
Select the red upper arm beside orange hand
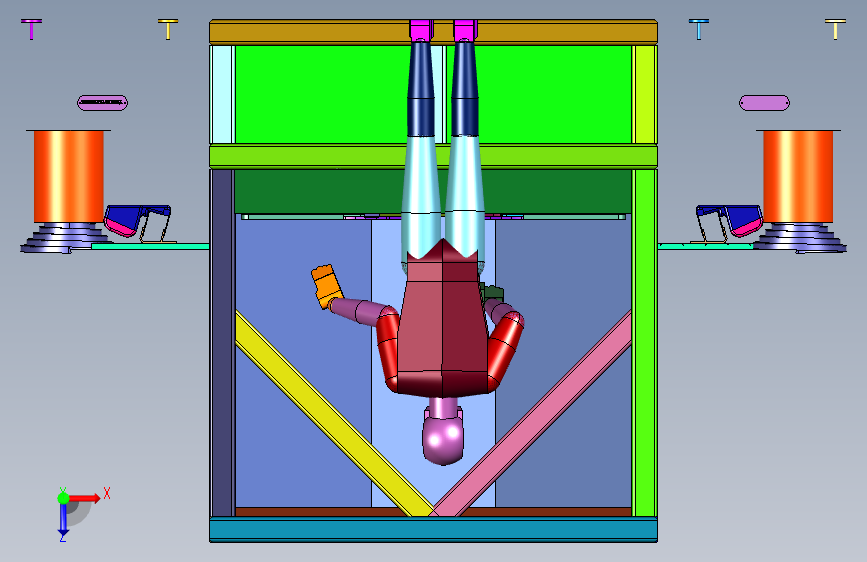pos(388,348)
